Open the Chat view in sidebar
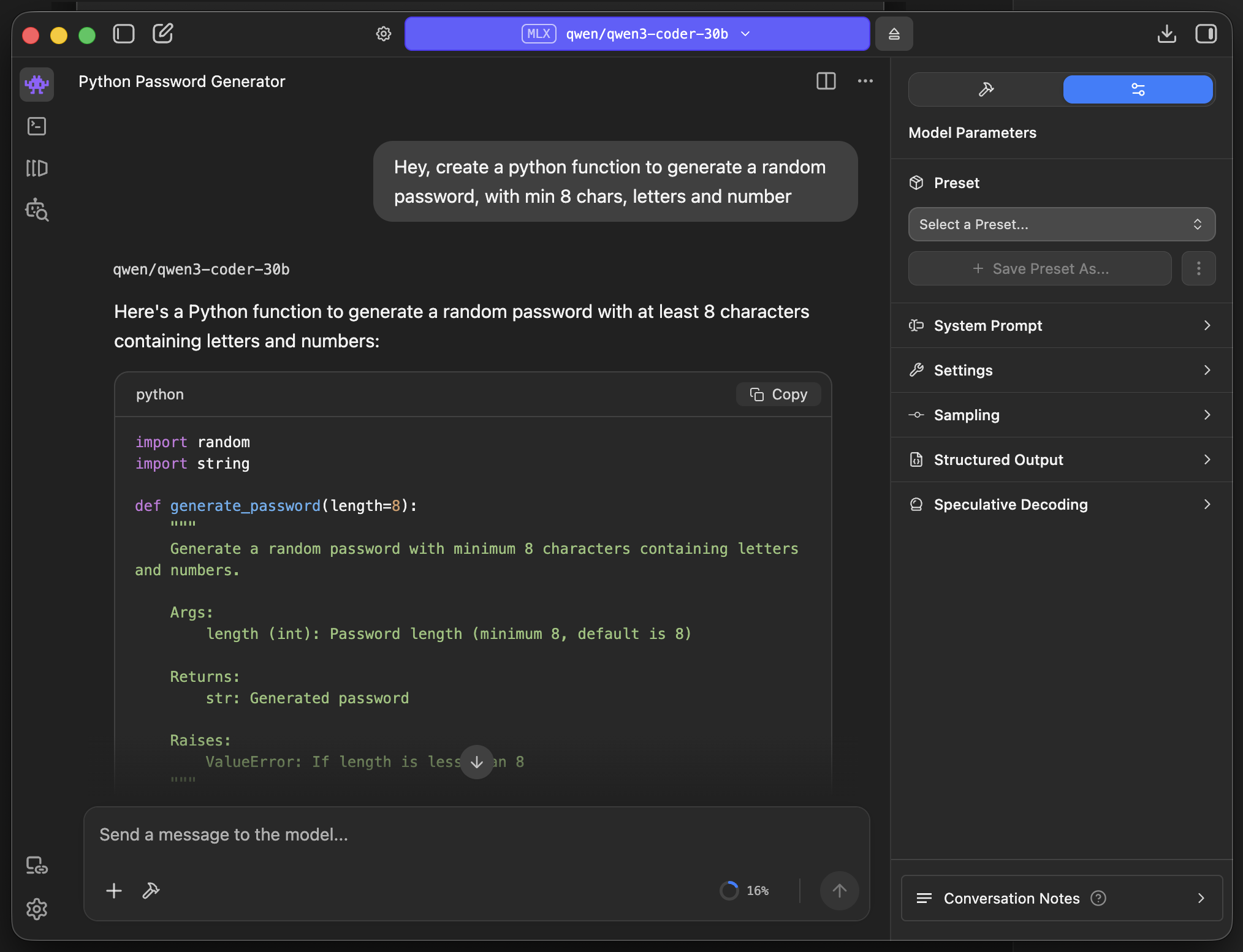 (37, 84)
